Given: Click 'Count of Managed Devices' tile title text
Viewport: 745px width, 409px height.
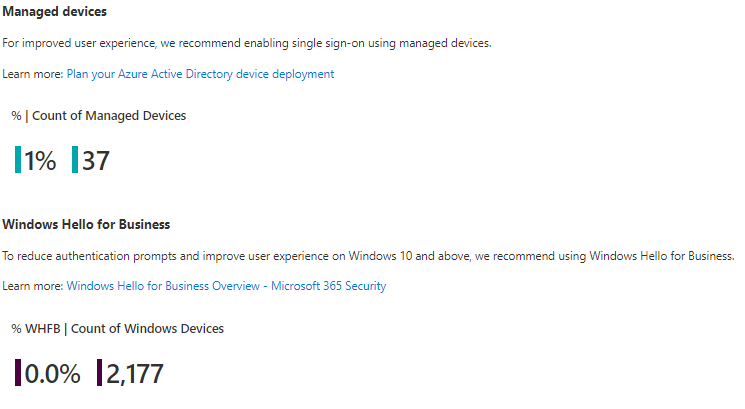Looking at the screenshot, I should 109,116.
